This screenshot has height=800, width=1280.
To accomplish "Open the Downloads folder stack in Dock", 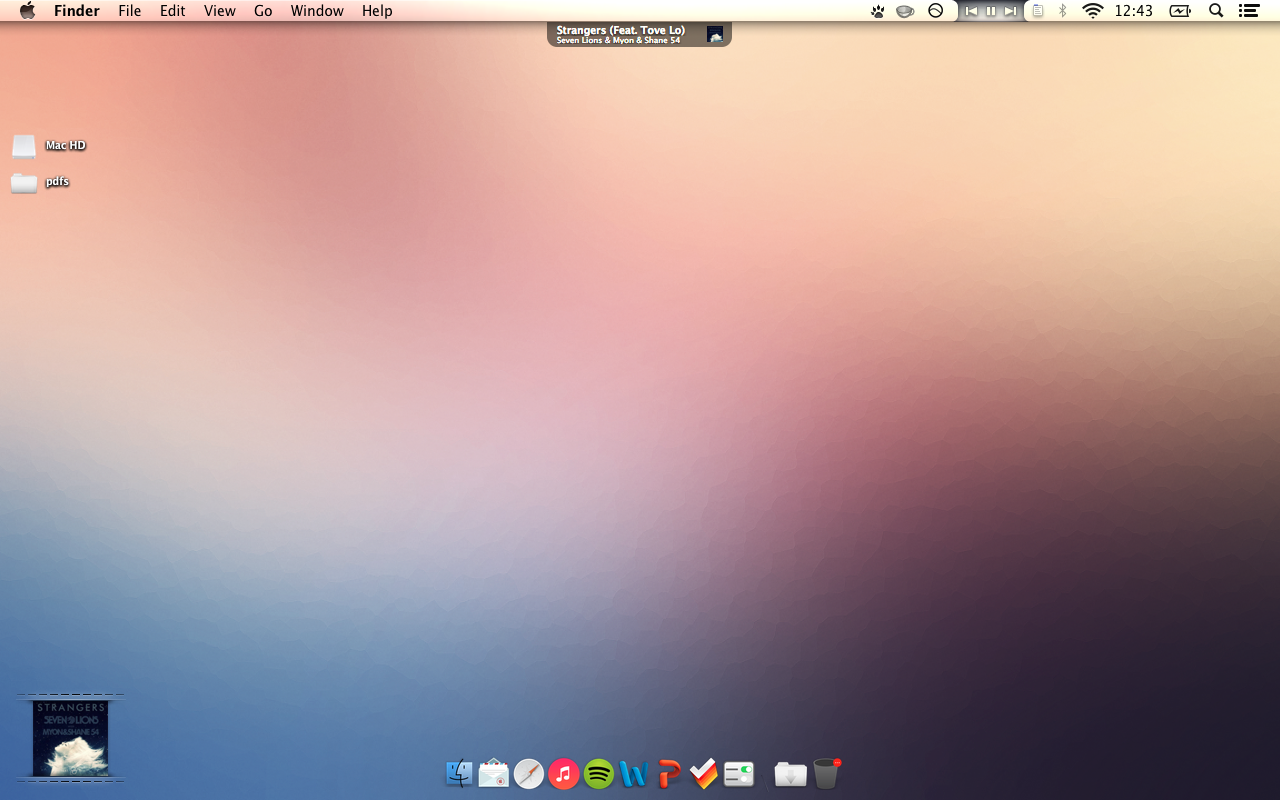I will pyautogui.click(x=790, y=774).
